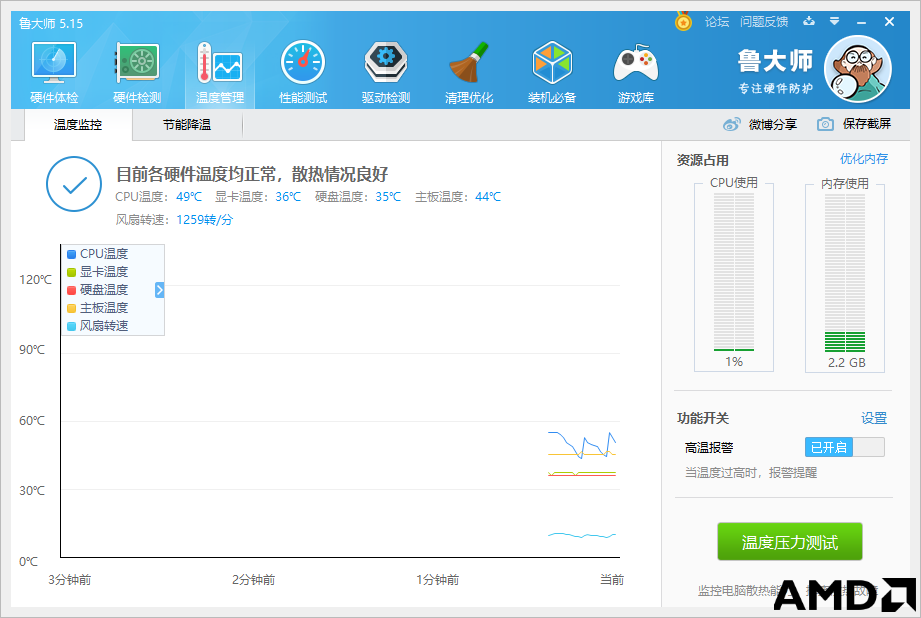Open the 装机必备 essential software cube

(x=552, y=73)
